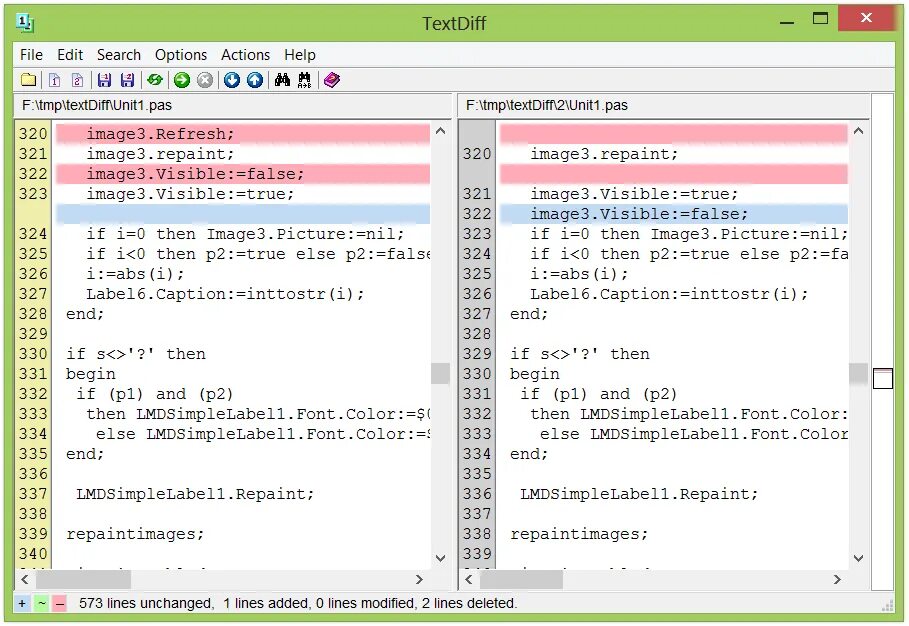Start comparison with the green Go button
This screenshot has width=909, height=626.
tap(180, 79)
